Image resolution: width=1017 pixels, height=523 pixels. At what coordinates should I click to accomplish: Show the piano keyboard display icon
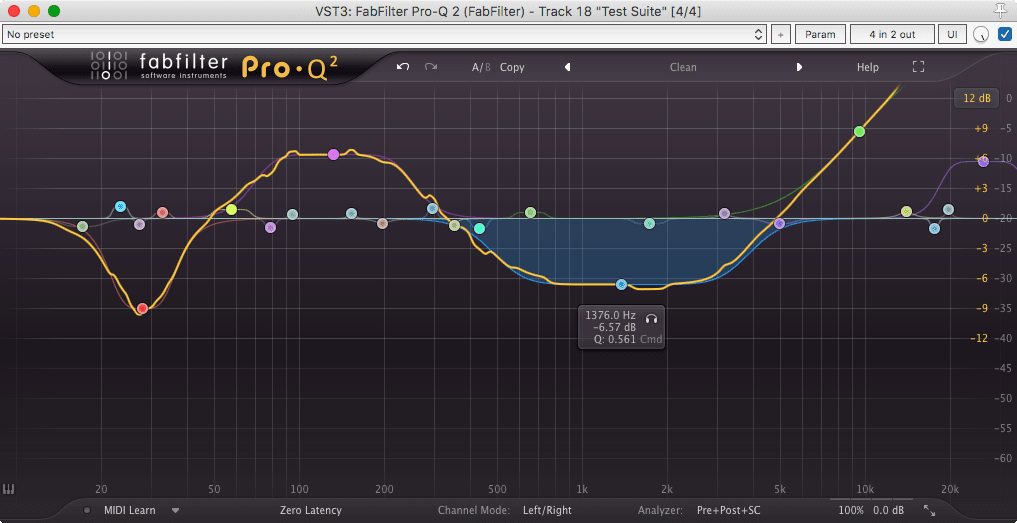(8, 489)
